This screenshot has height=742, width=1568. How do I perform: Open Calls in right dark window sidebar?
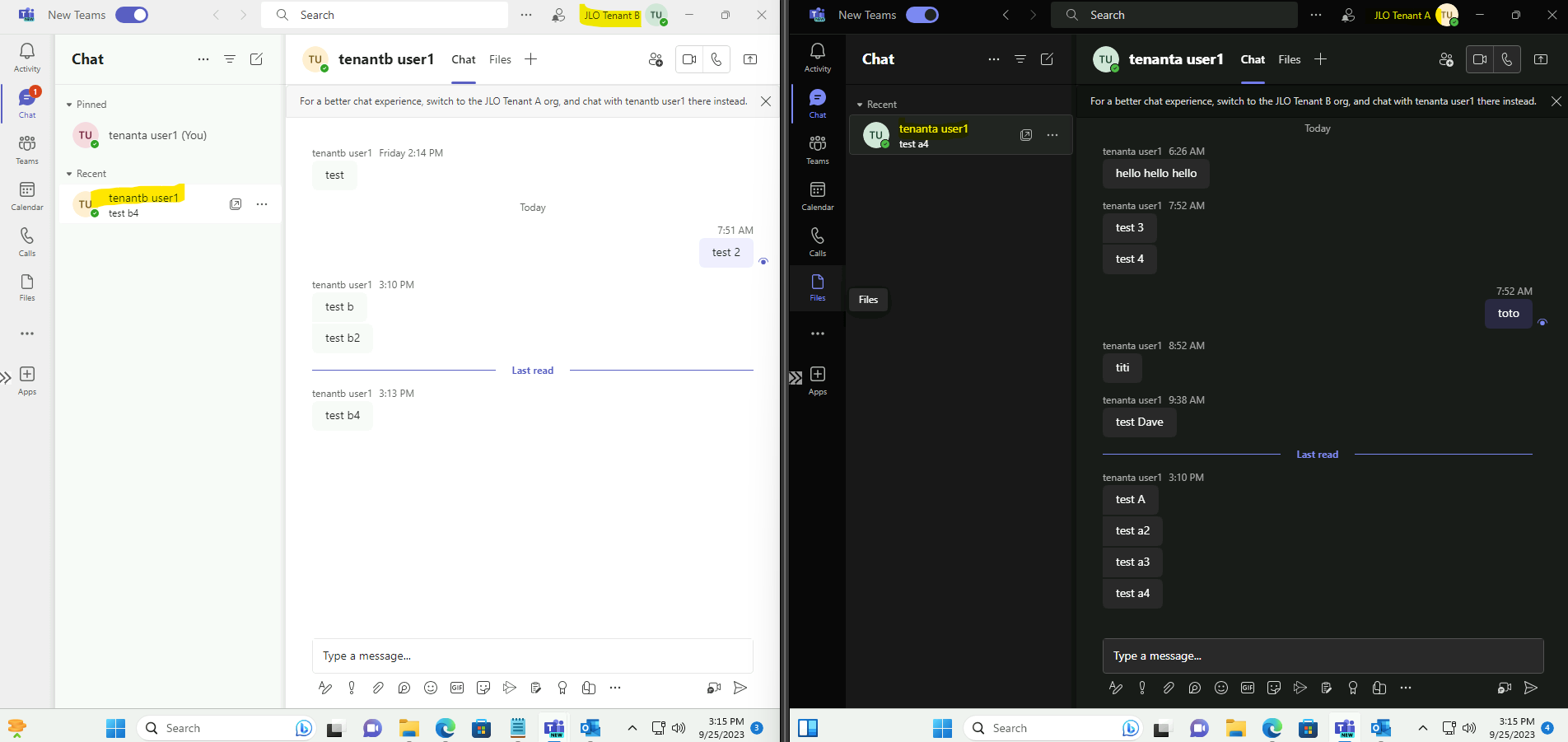[x=818, y=242]
